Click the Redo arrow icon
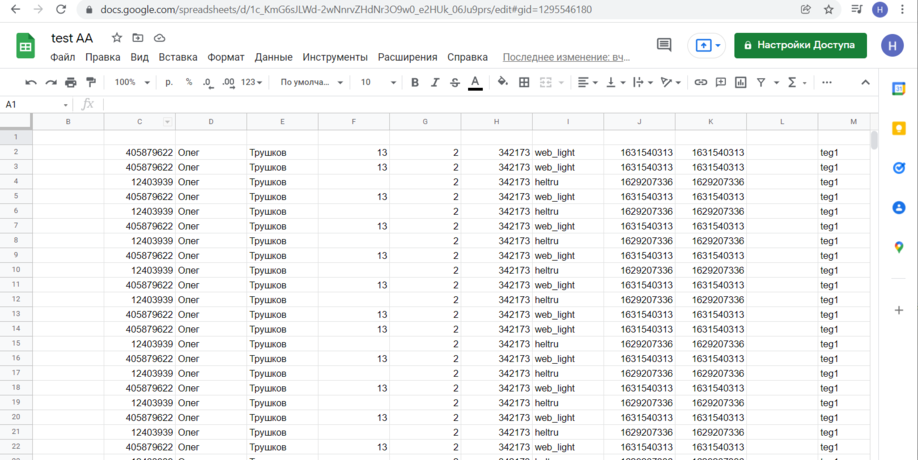The height and width of the screenshot is (460, 918). [x=51, y=83]
